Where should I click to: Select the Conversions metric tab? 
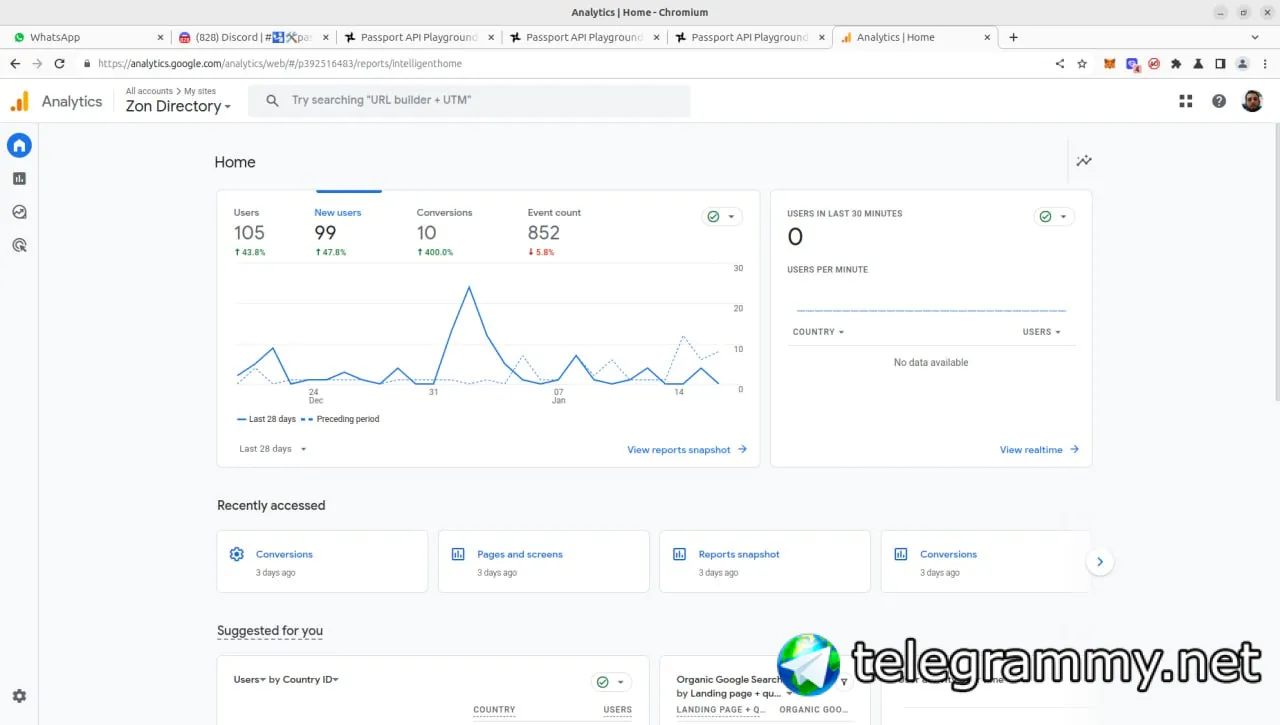[x=444, y=231]
